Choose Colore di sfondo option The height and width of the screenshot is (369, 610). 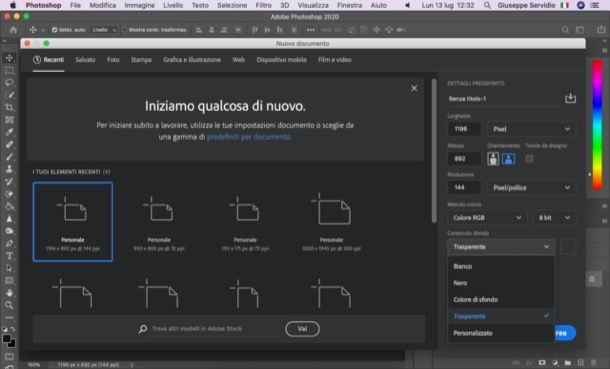(501, 300)
